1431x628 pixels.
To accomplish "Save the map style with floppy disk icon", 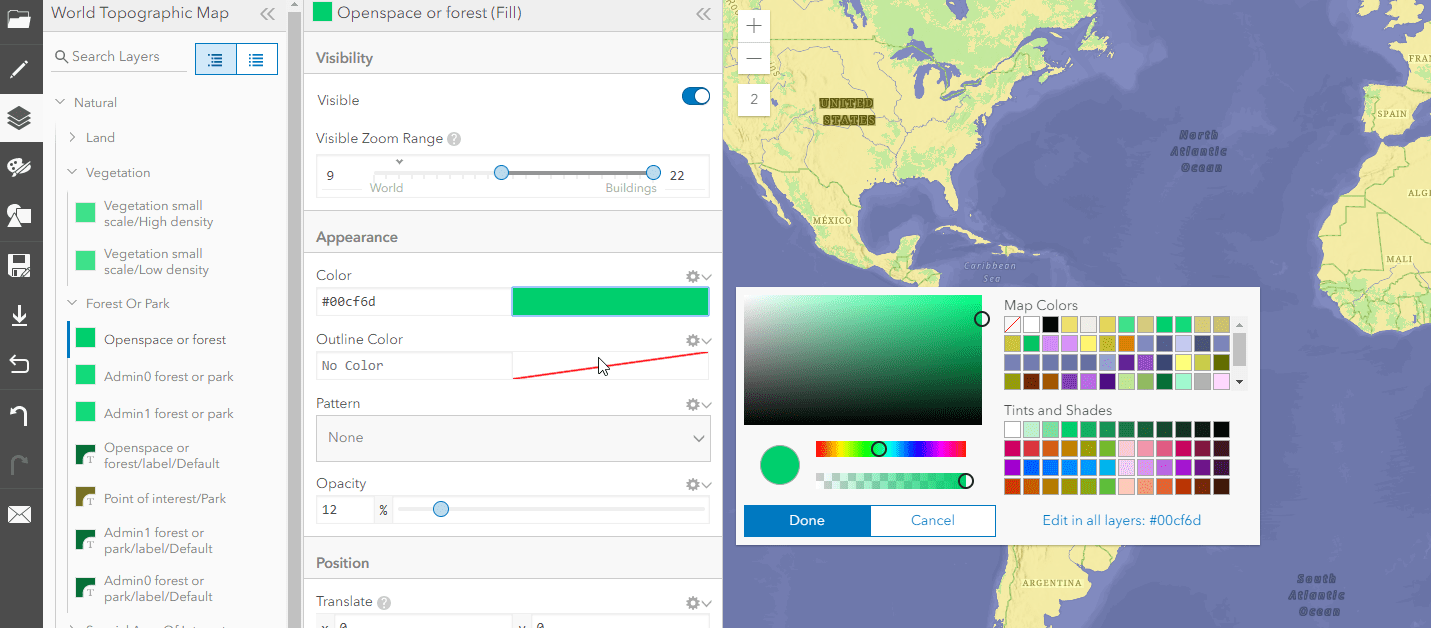I will (x=21, y=263).
